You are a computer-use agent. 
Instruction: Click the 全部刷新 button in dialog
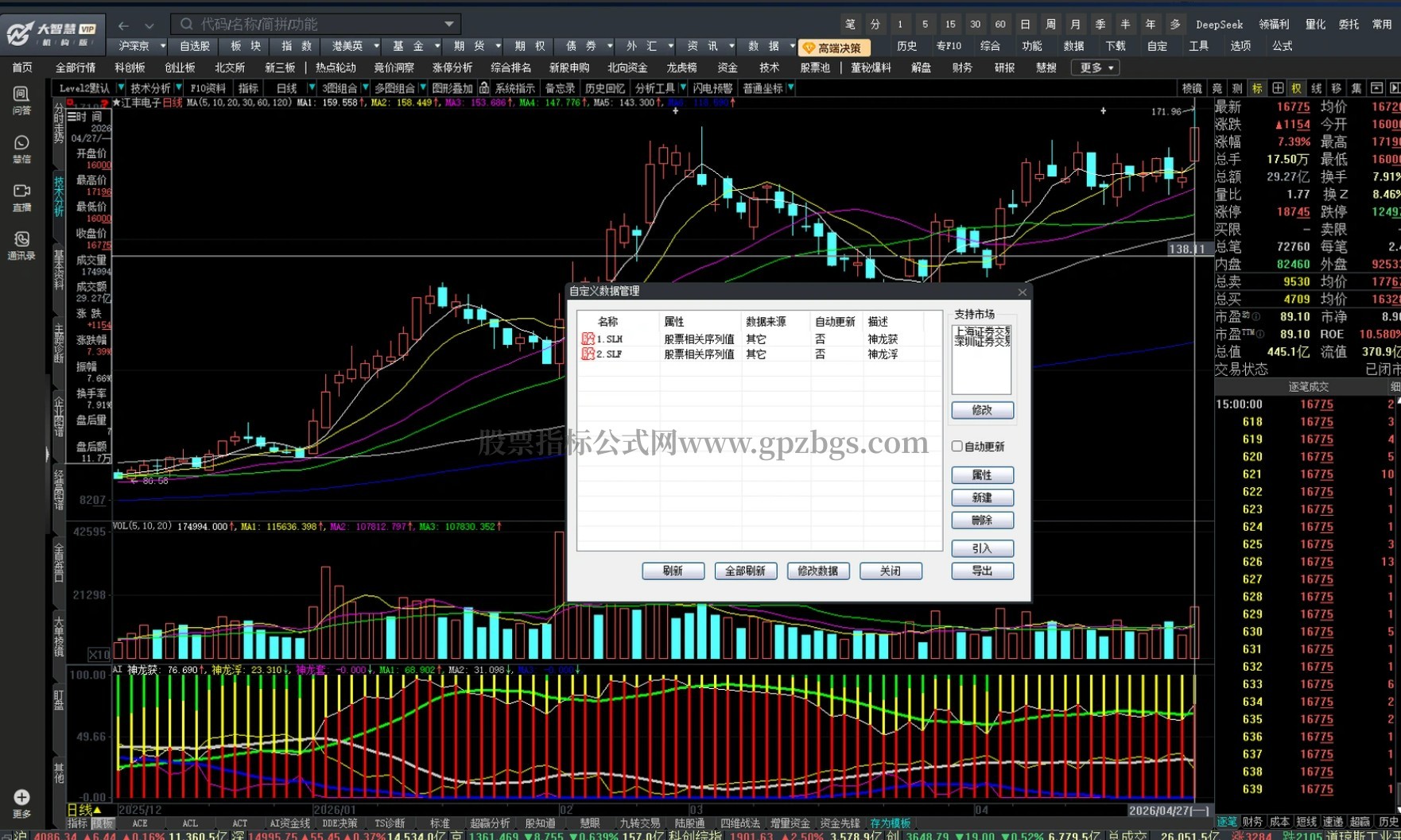pos(745,571)
